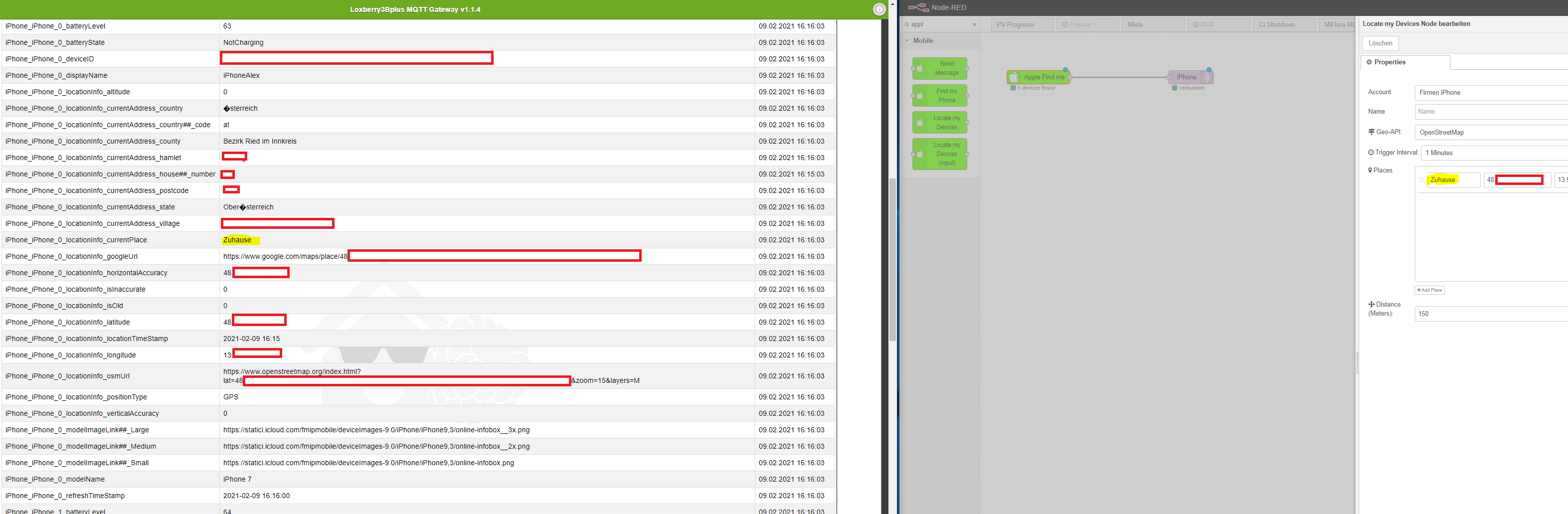Image resolution: width=1568 pixels, height=514 pixels.
Task: Click the '2021-02-09 16:15' locationTimeStamp value
Action: (x=251, y=339)
